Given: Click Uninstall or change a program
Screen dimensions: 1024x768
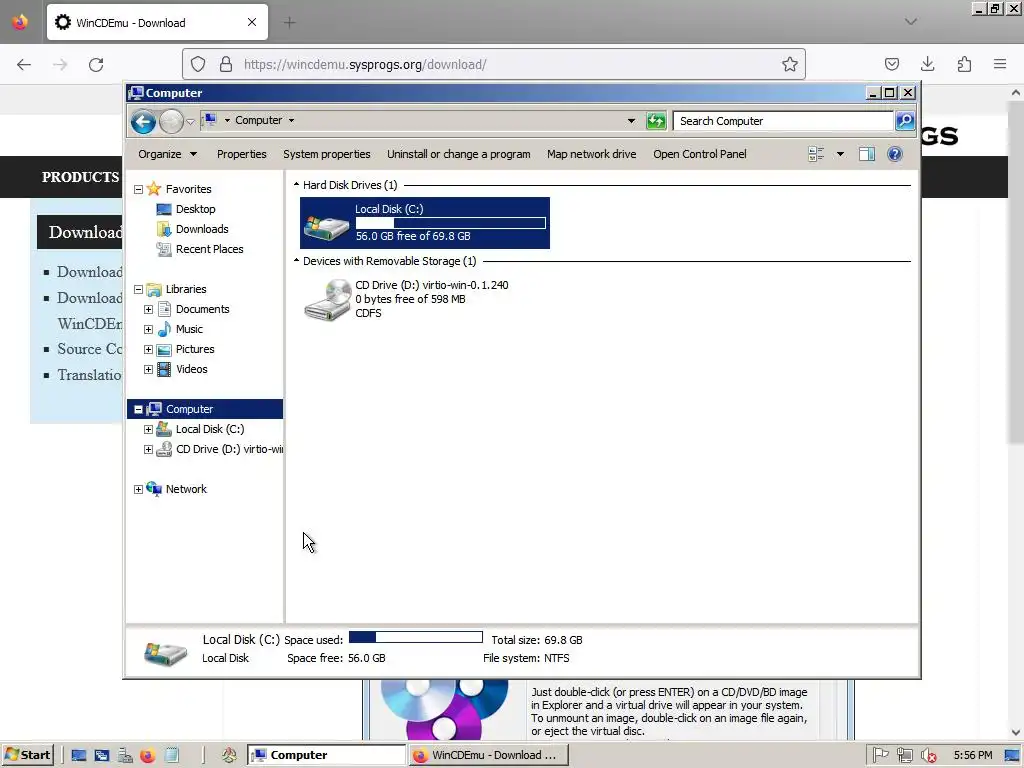Looking at the screenshot, I should (x=458, y=154).
